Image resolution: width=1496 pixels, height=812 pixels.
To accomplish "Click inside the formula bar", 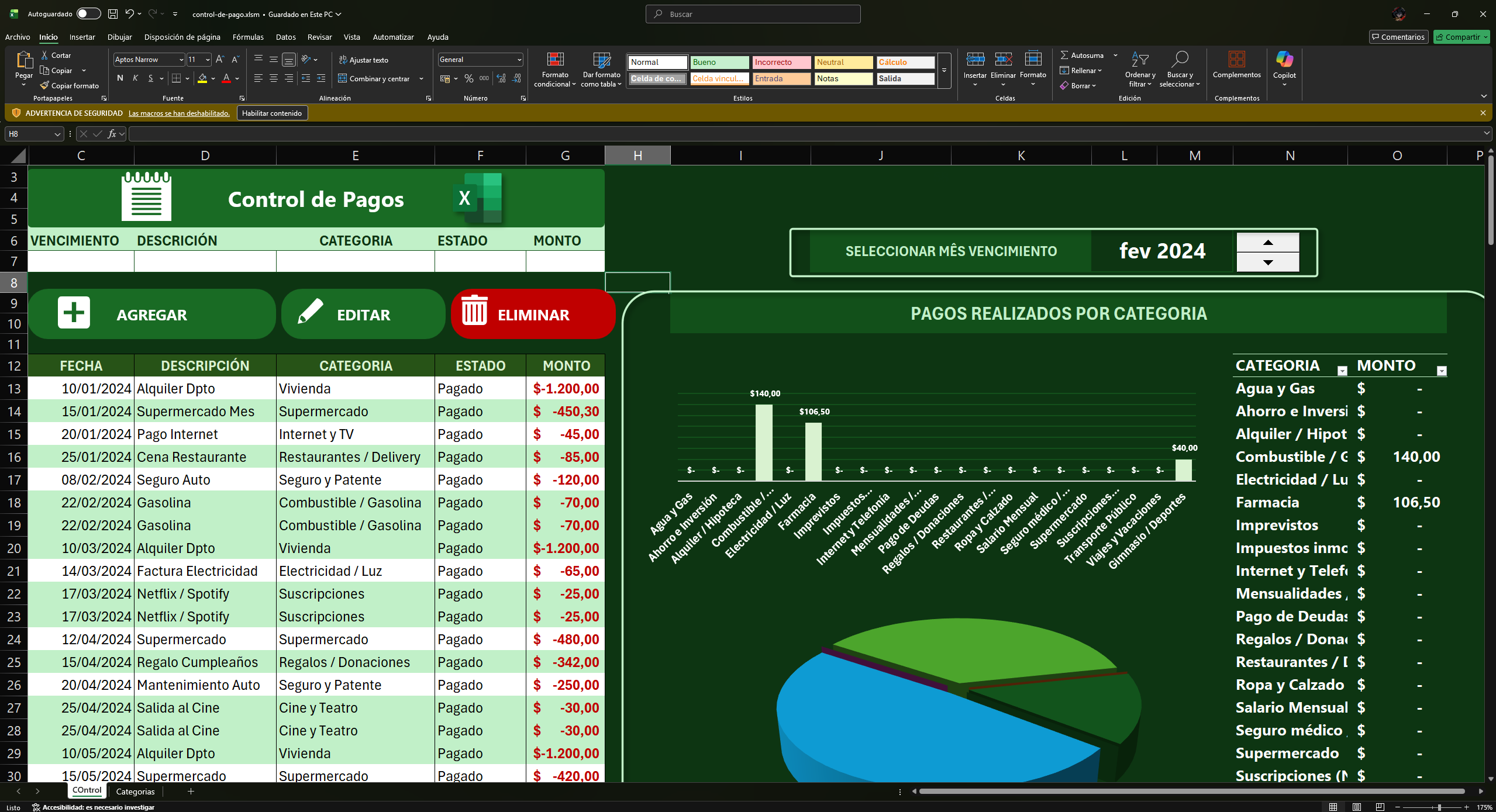I will coord(468,134).
